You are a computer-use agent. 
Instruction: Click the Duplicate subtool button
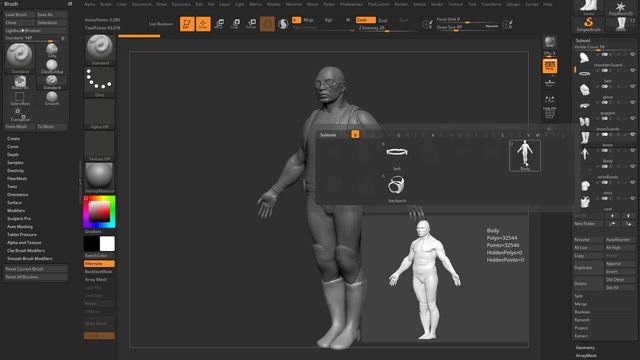588,268
